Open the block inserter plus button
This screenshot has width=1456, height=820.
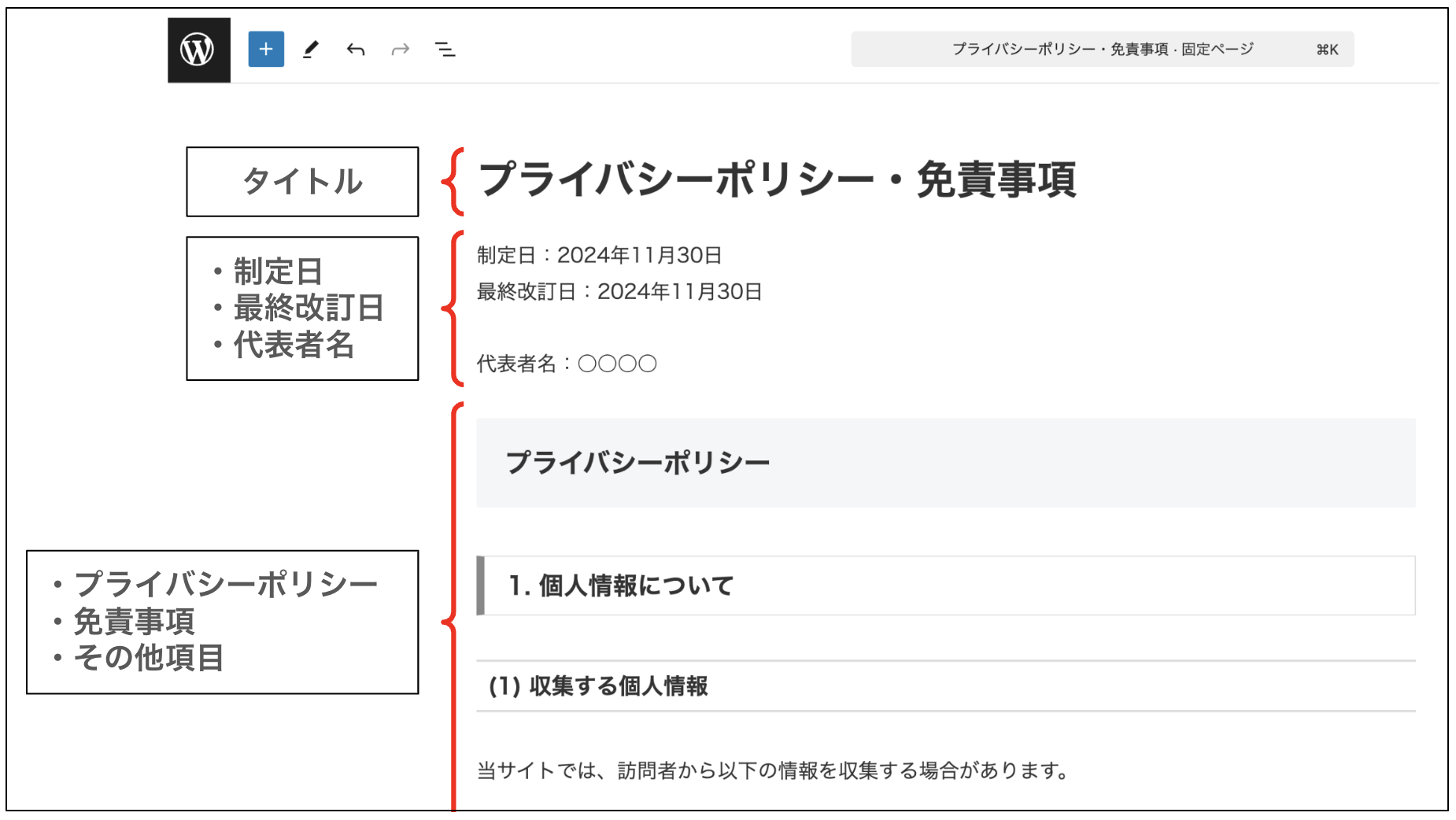click(266, 49)
